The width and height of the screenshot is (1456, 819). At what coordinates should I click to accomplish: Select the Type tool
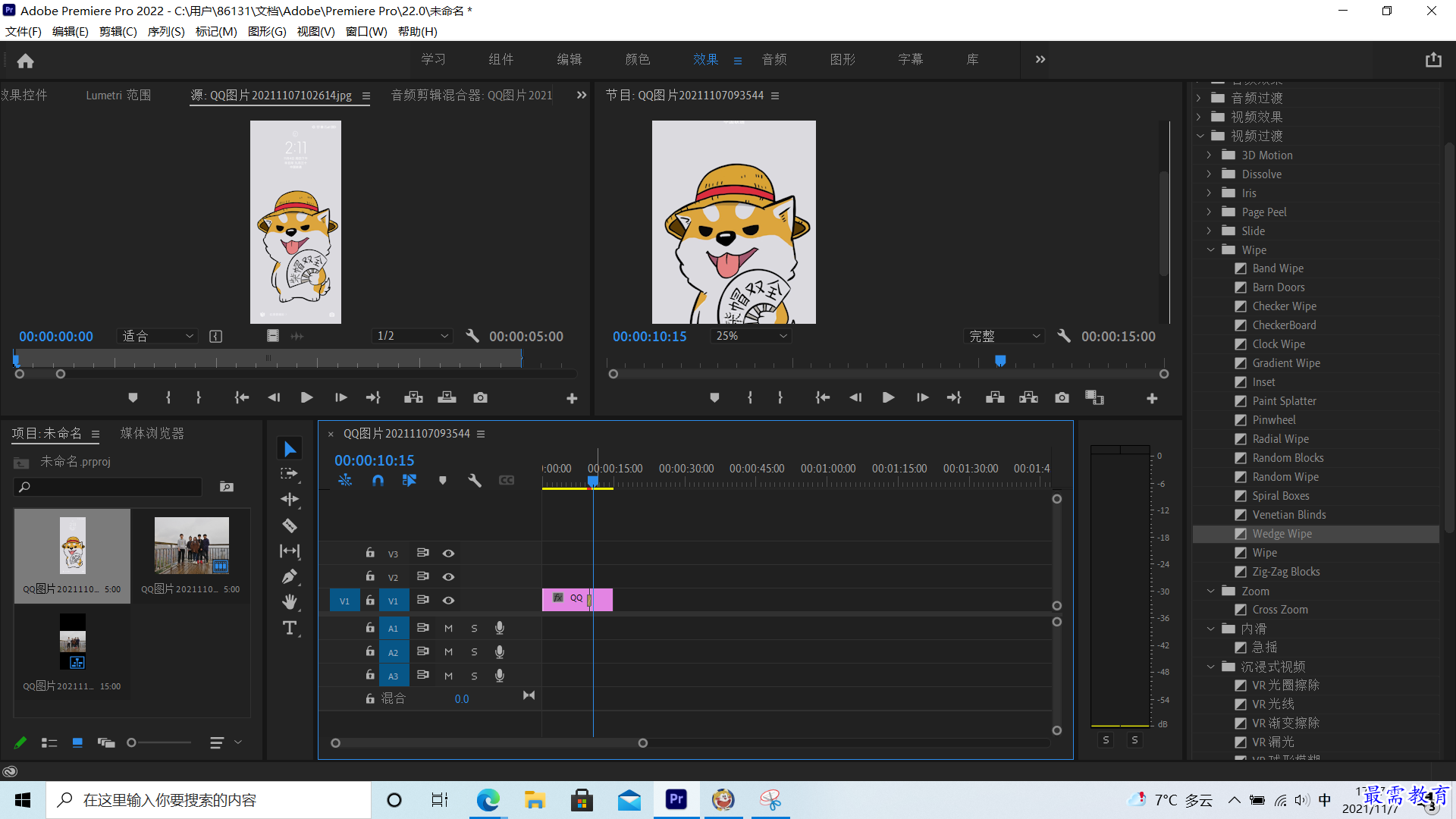click(290, 628)
